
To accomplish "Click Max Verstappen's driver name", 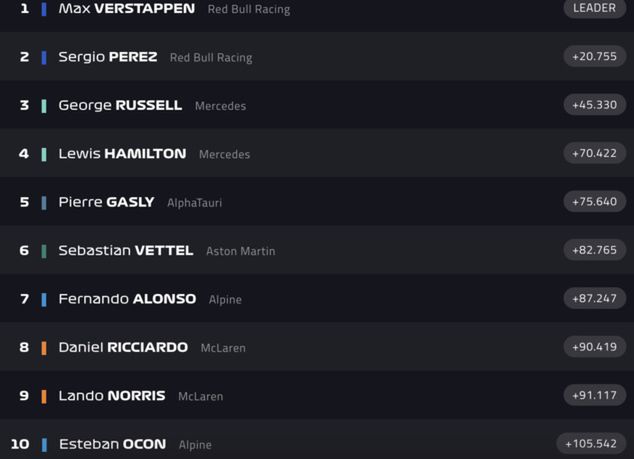I will 126,9.
